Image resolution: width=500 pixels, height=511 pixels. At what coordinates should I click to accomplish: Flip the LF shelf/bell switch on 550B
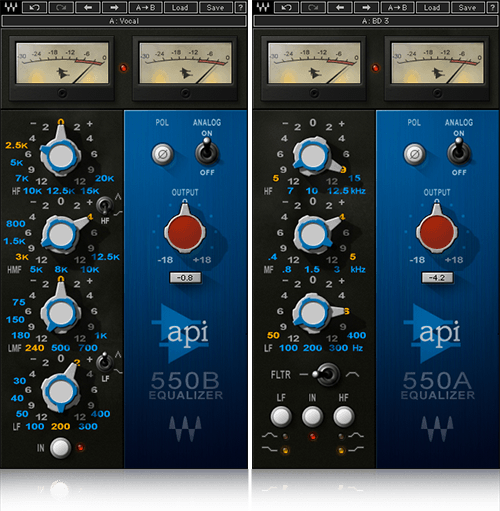coord(104,362)
